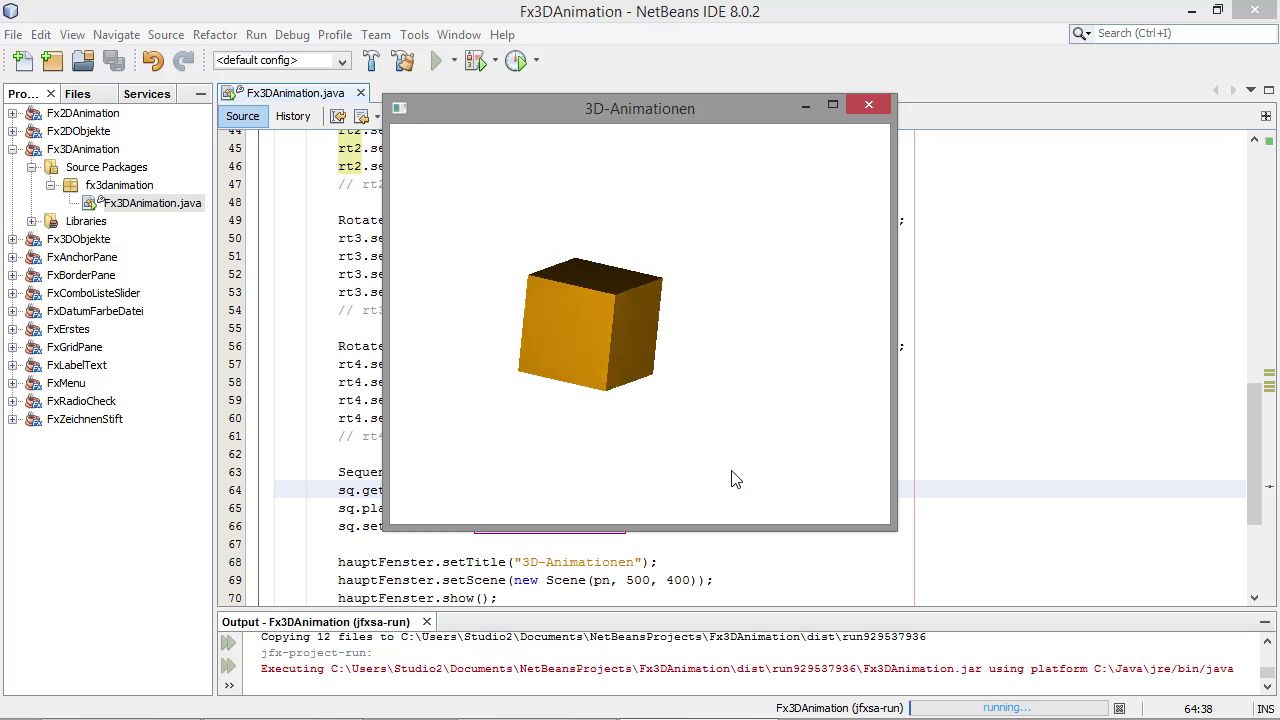
Task: Click the Re-run green arrows icon in Output
Action: 229,644
